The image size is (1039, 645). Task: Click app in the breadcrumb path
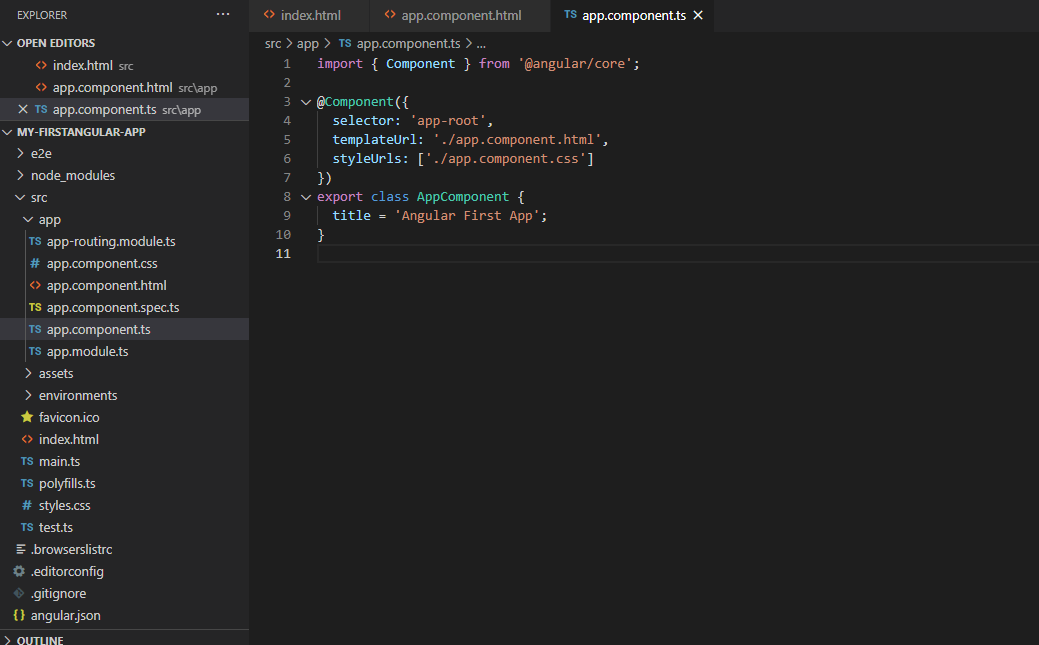[307, 43]
